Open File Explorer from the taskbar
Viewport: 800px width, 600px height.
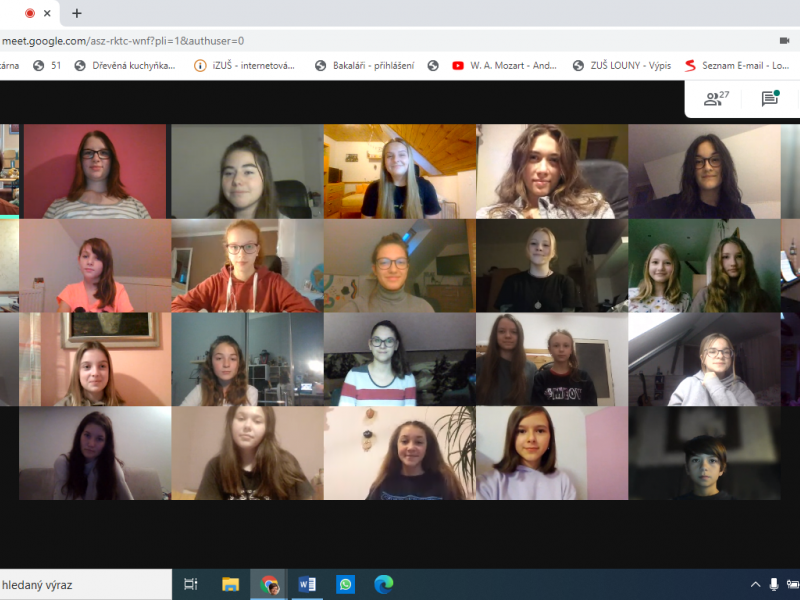pos(230,584)
